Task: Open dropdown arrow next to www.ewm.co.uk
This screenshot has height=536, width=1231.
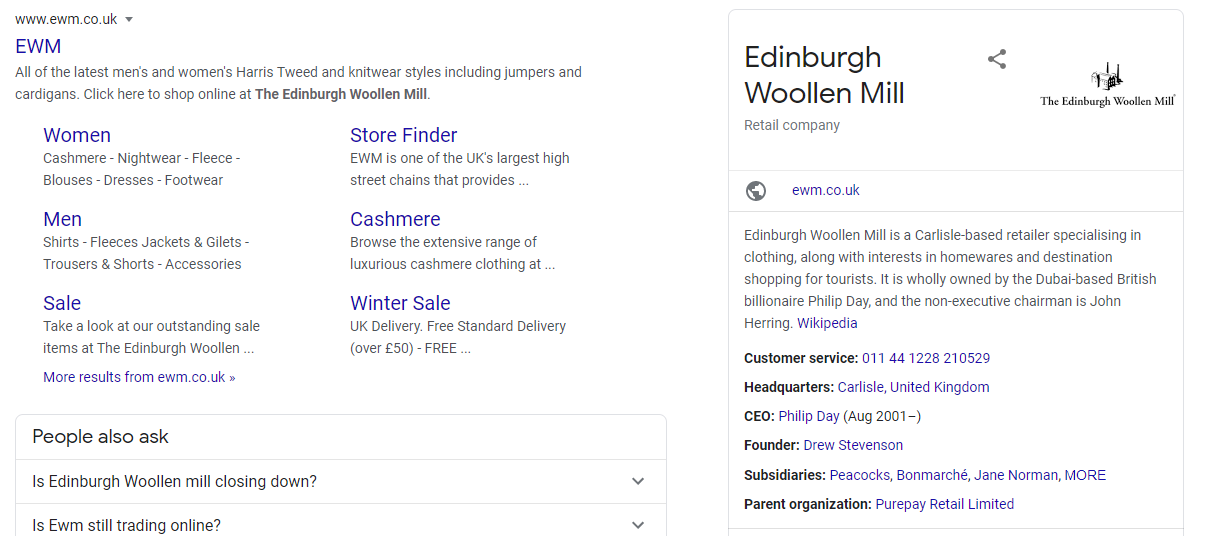Action: pos(130,20)
